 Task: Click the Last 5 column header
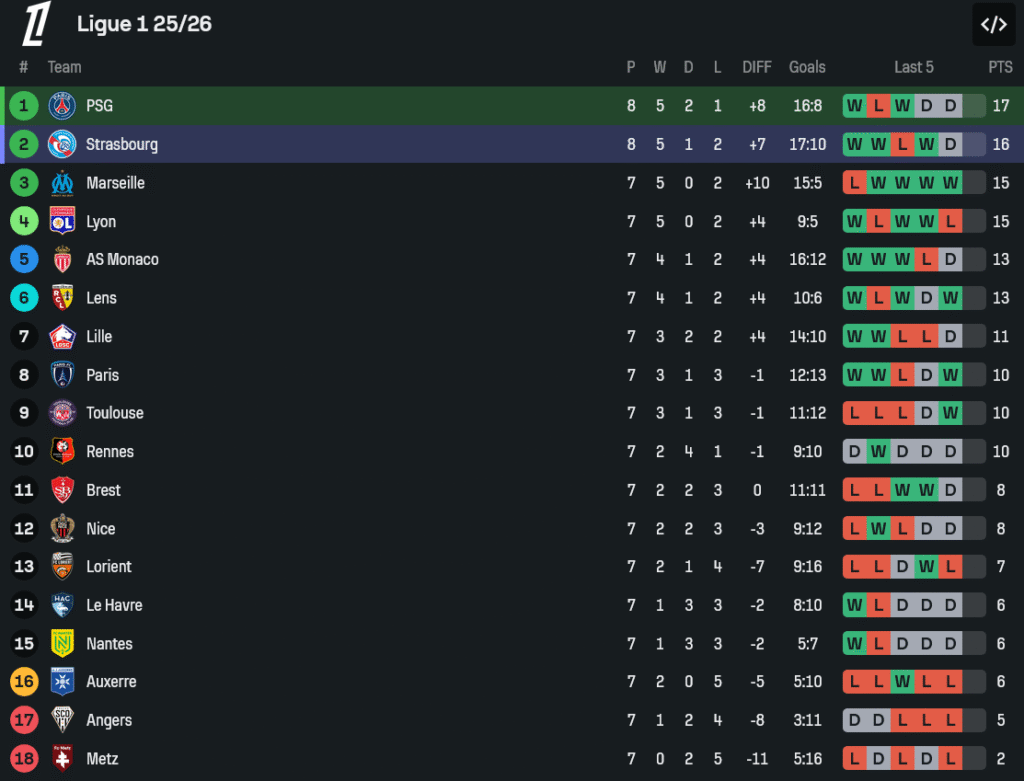(913, 67)
